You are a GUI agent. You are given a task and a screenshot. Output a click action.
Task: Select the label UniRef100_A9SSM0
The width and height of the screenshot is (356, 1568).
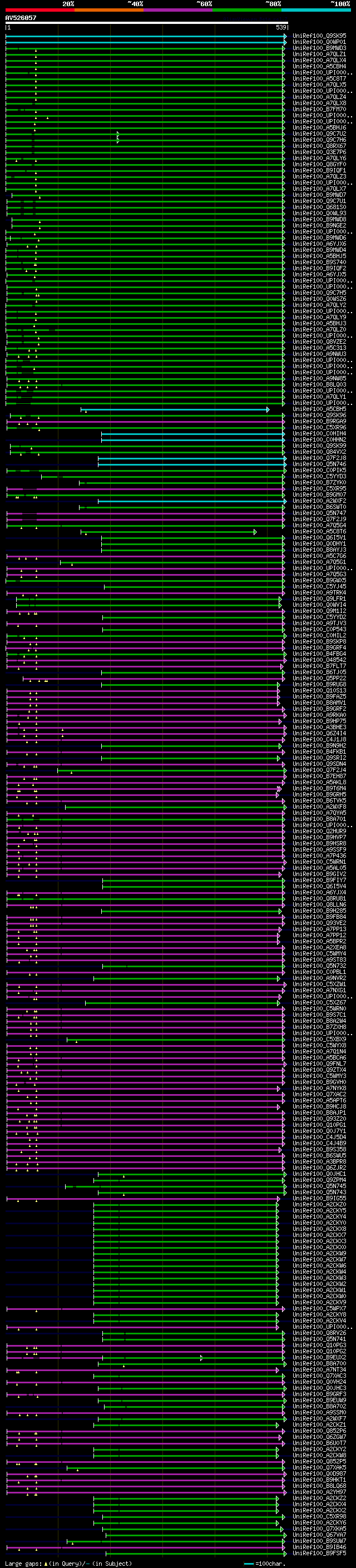(x=319, y=1413)
